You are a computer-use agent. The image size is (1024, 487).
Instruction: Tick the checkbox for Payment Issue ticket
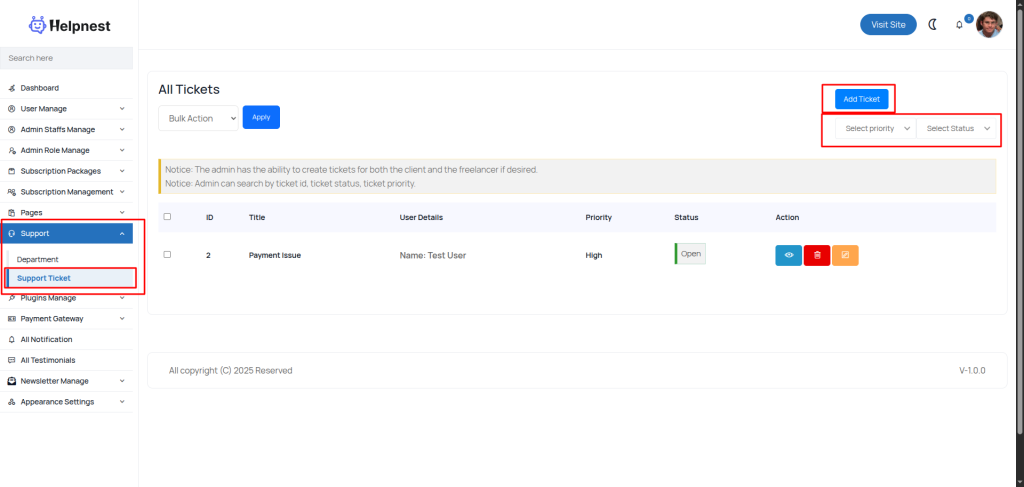(x=167, y=255)
